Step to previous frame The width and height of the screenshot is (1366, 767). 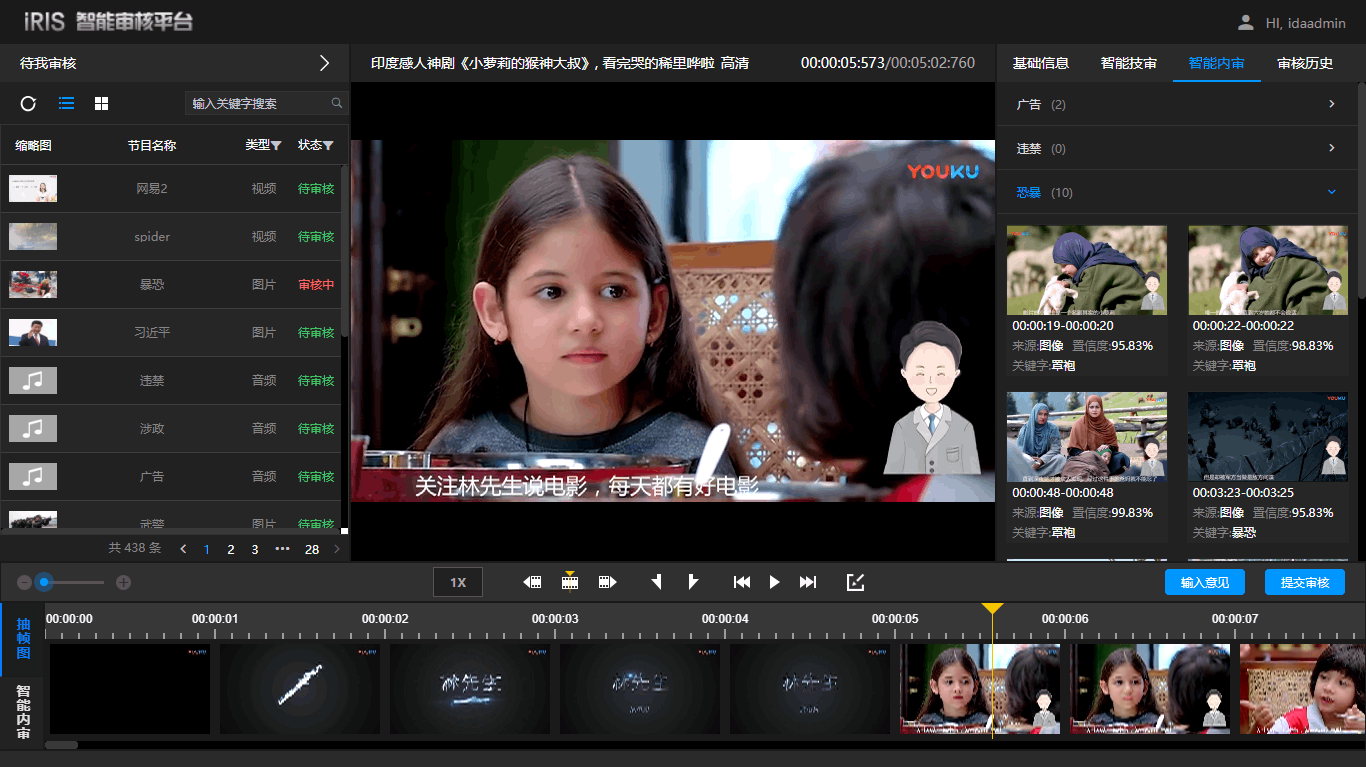532,582
